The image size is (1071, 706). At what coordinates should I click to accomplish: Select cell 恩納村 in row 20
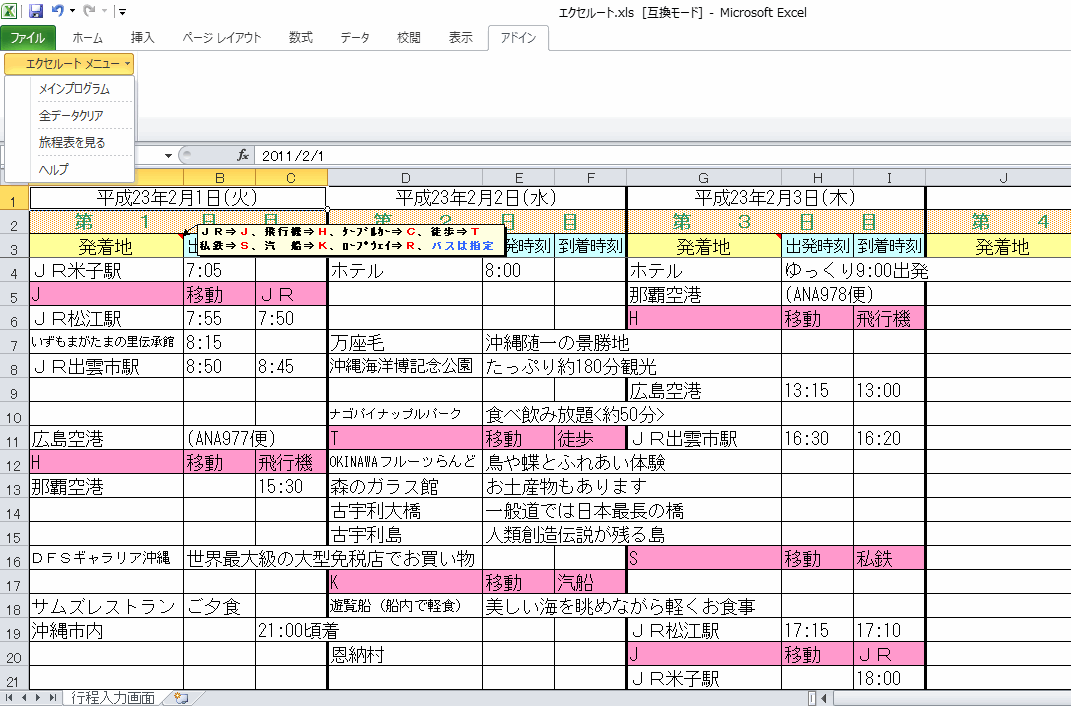click(405, 654)
